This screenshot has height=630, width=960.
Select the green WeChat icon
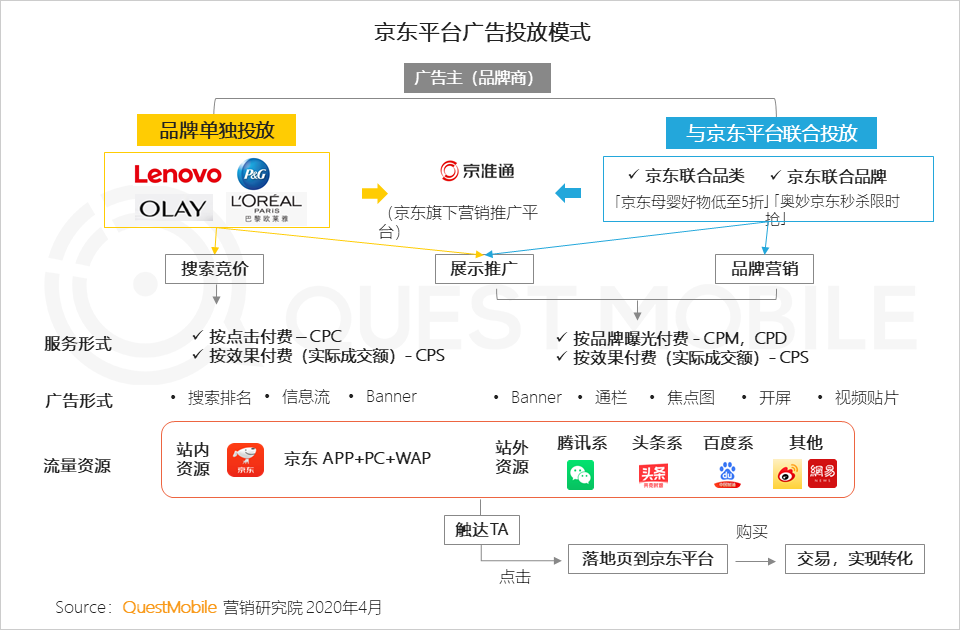(x=580, y=475)
